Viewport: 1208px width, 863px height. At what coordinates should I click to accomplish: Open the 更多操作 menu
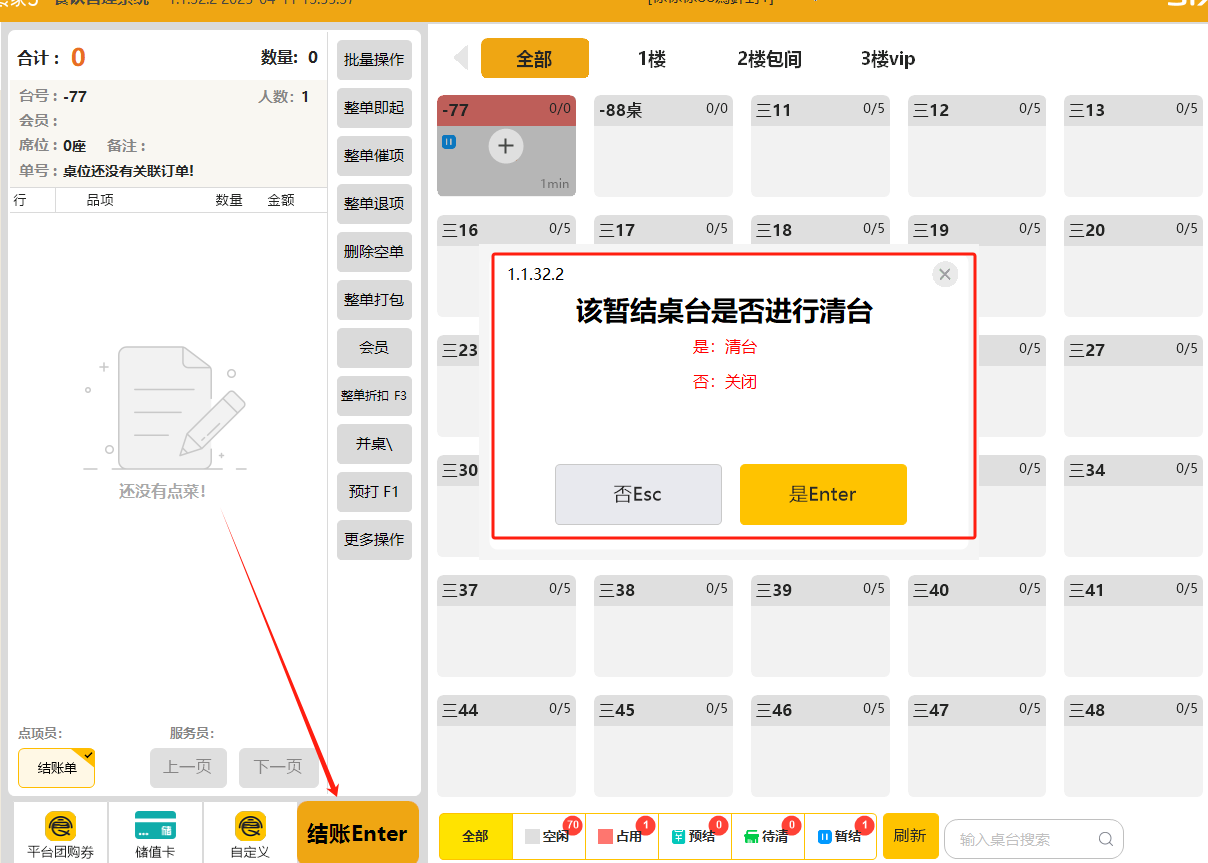click(x=374, y=540)
